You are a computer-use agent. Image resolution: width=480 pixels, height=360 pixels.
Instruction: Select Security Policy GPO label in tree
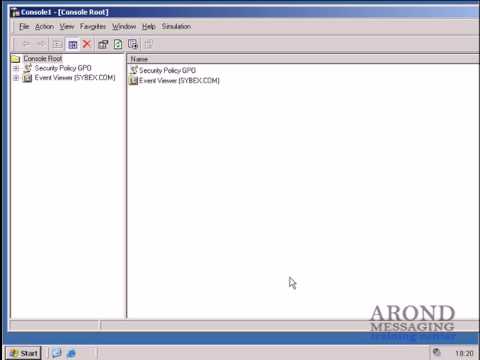tap(63, 68)
